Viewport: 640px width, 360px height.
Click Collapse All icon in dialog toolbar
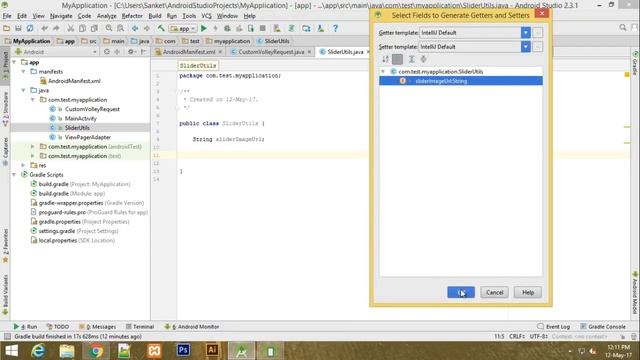pyautogui.click(x=423, y=59)
